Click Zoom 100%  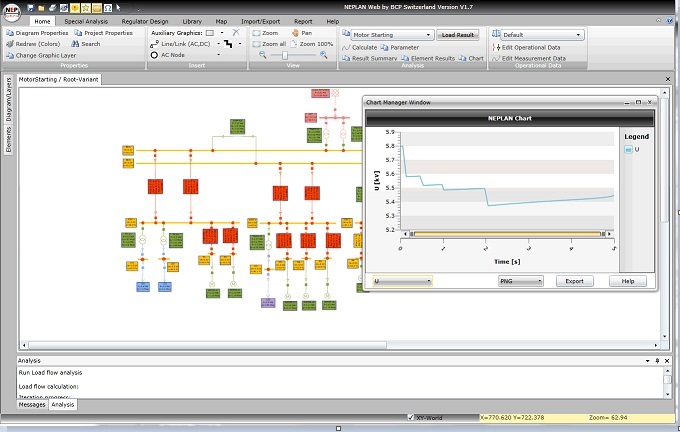click(x=312, y=44)
